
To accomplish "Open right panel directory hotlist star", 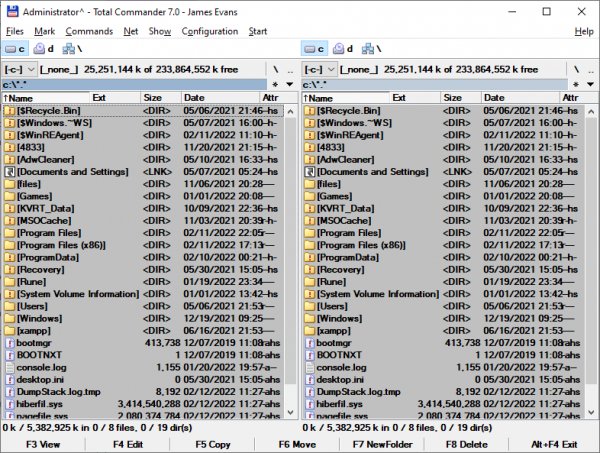I will [576, 85].
